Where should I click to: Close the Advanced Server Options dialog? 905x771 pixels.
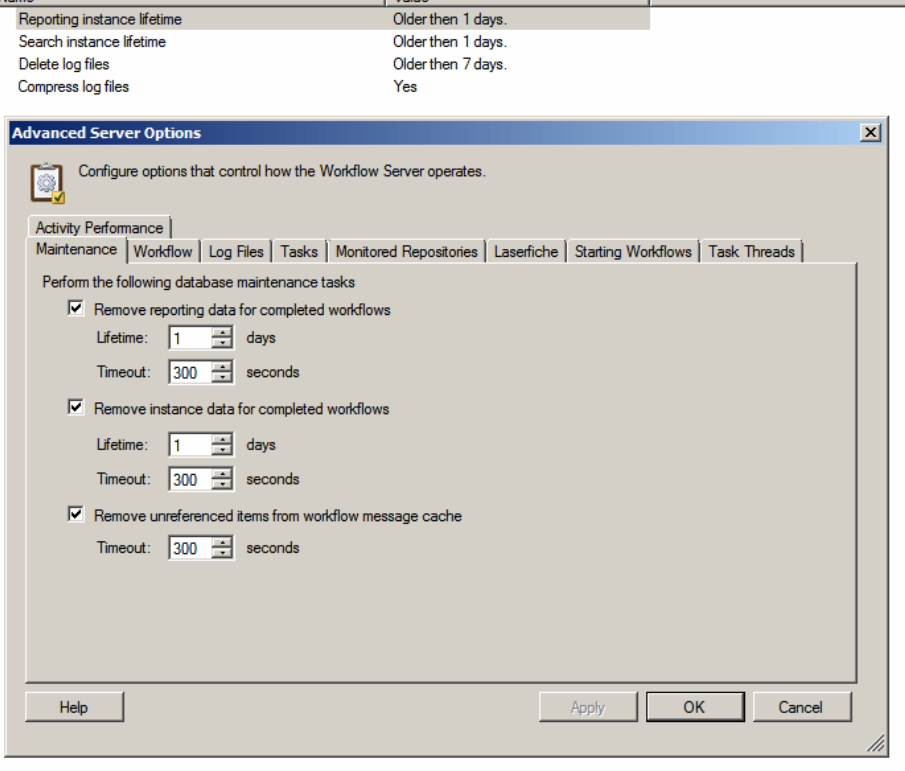tap(870, 133)
